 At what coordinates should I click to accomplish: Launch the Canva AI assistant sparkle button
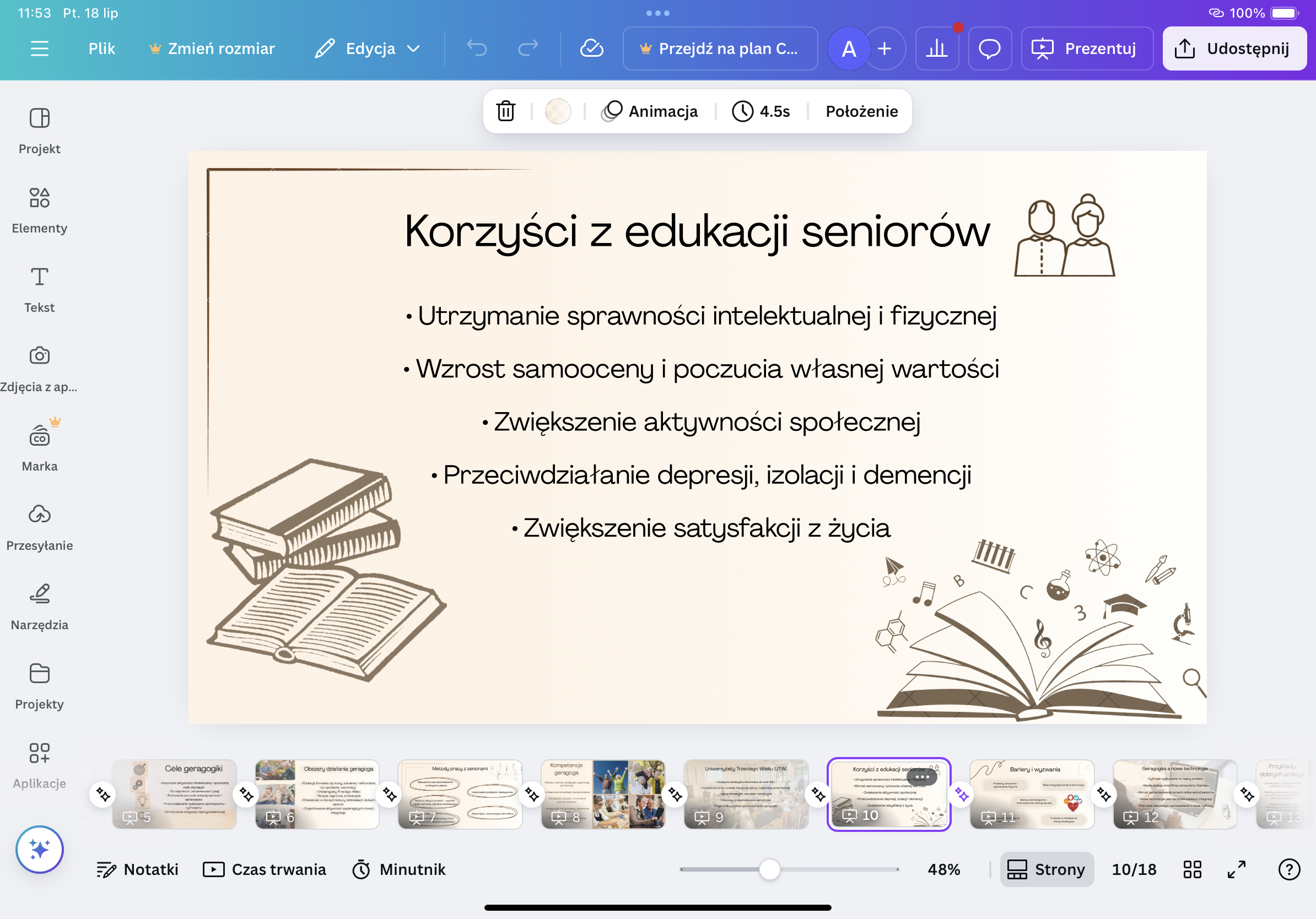coord(40,849)
